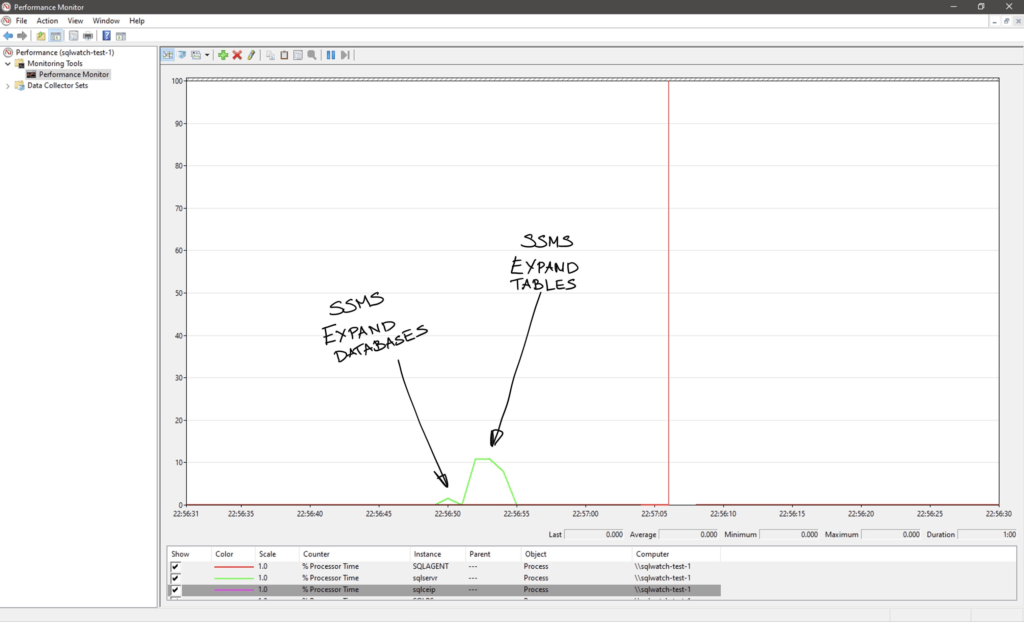
Task: Uncheck Show box for sqlceip counter
Action: 175,589
